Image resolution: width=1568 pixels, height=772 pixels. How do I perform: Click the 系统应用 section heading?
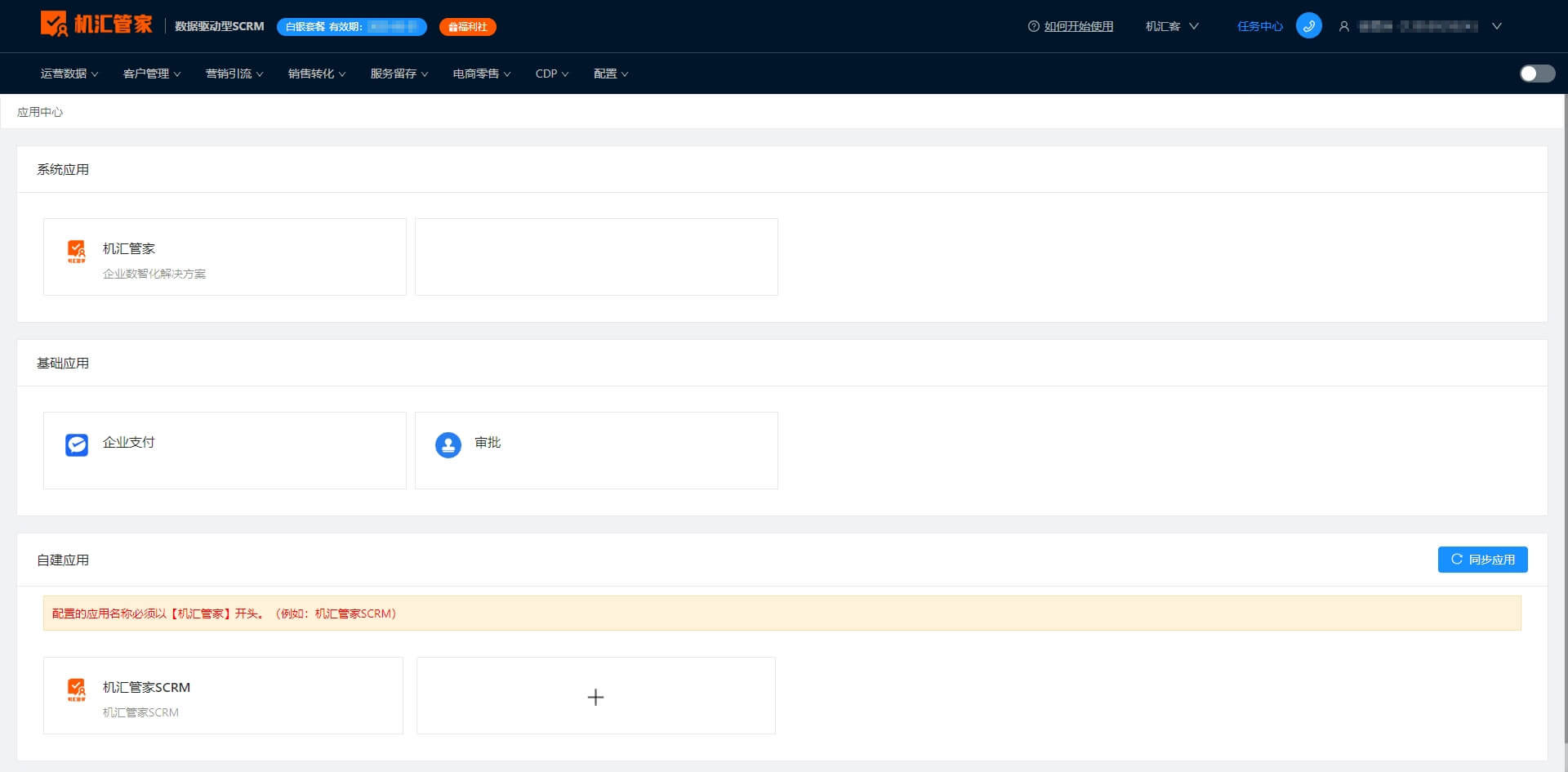[63, 169]
